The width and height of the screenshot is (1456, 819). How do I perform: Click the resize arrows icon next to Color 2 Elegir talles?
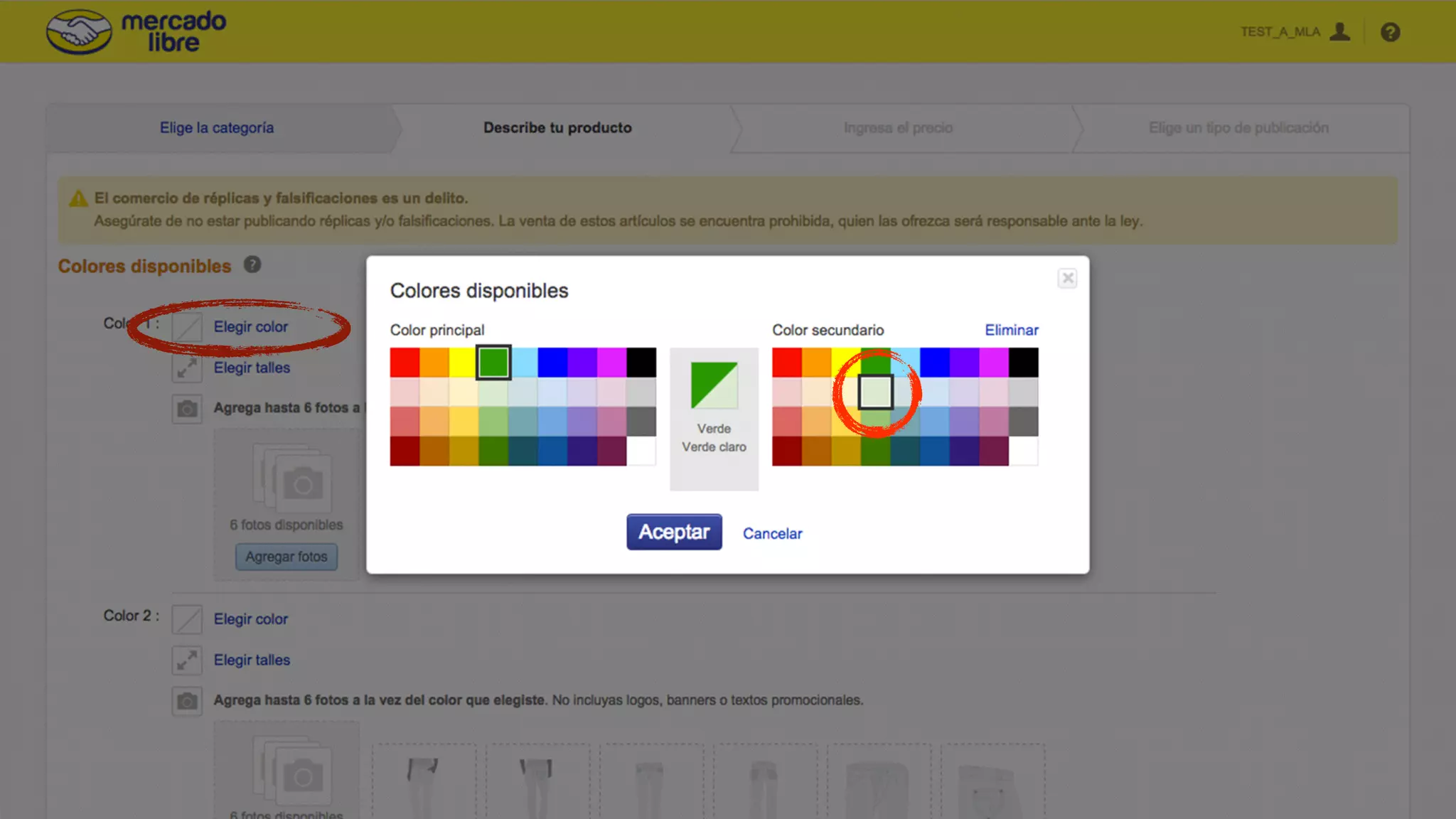click(187, 660)
